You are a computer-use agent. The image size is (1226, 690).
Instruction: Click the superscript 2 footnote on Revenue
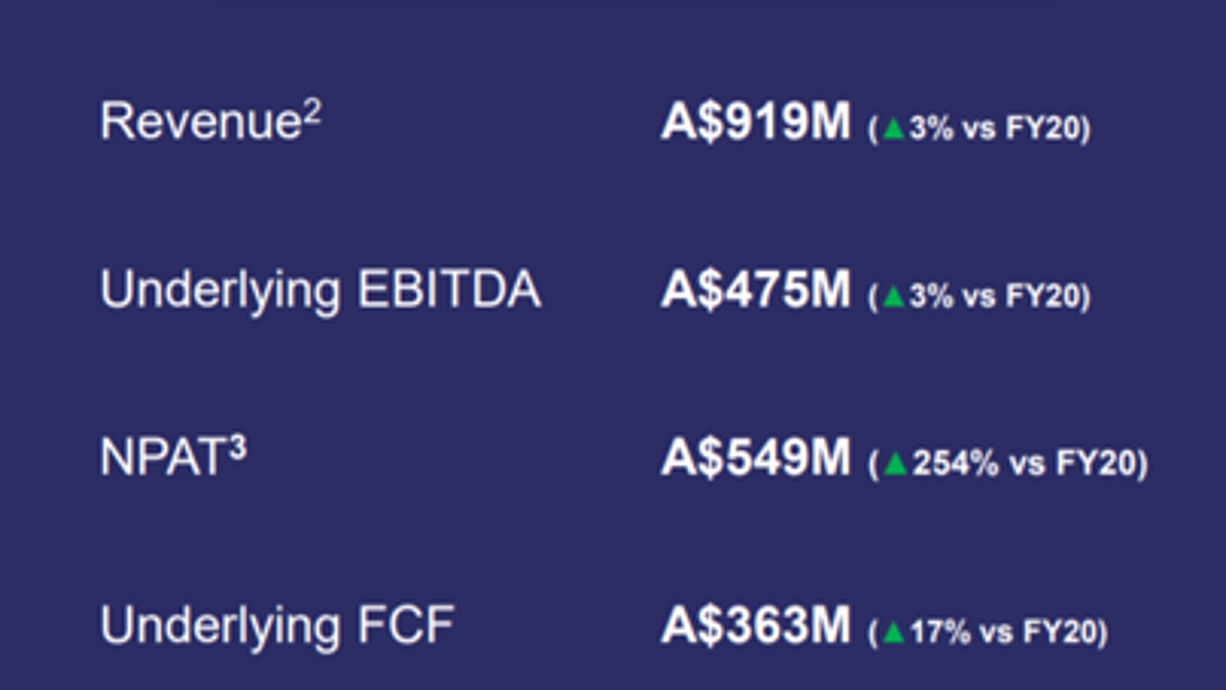[x=312, y=112]
